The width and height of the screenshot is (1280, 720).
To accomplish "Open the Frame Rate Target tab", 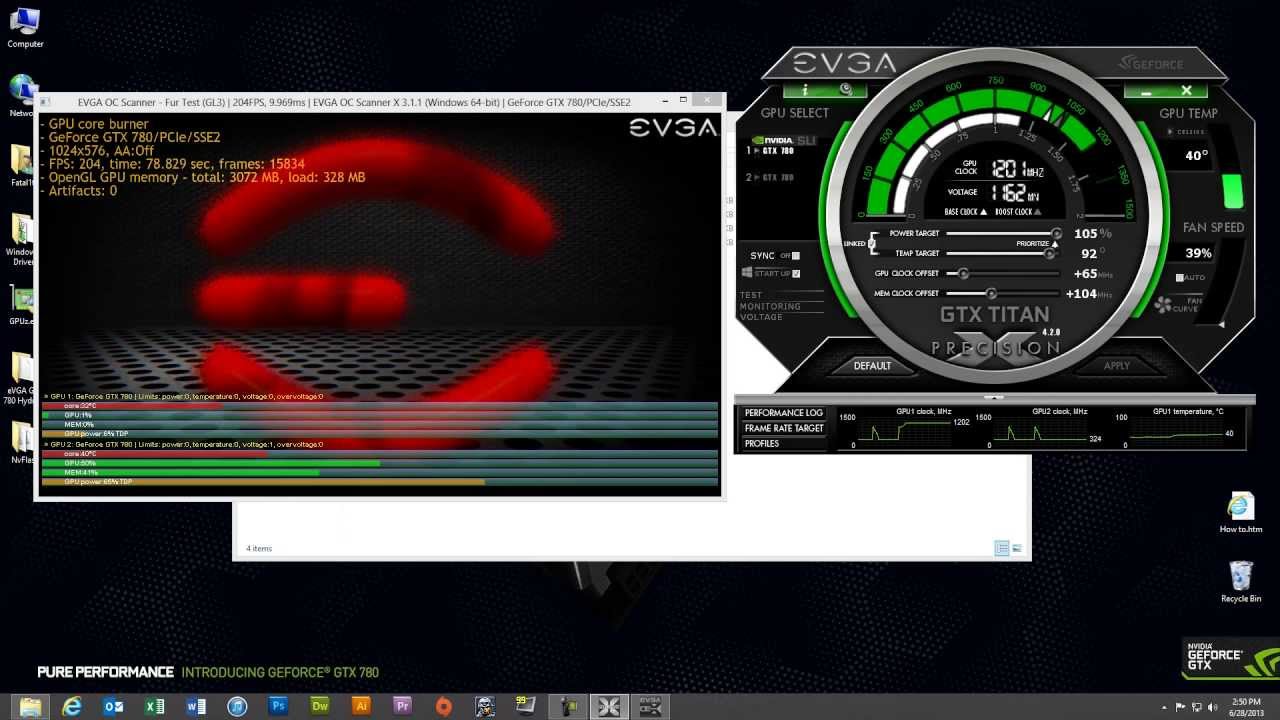I will coord(784,428).
